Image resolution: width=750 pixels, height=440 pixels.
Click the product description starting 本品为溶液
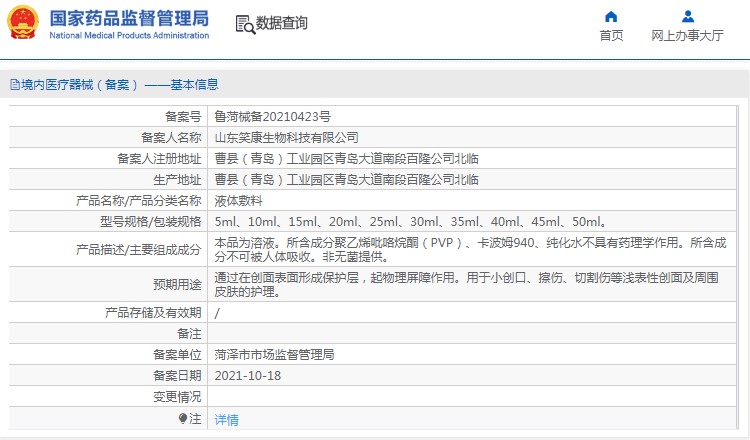471,249
